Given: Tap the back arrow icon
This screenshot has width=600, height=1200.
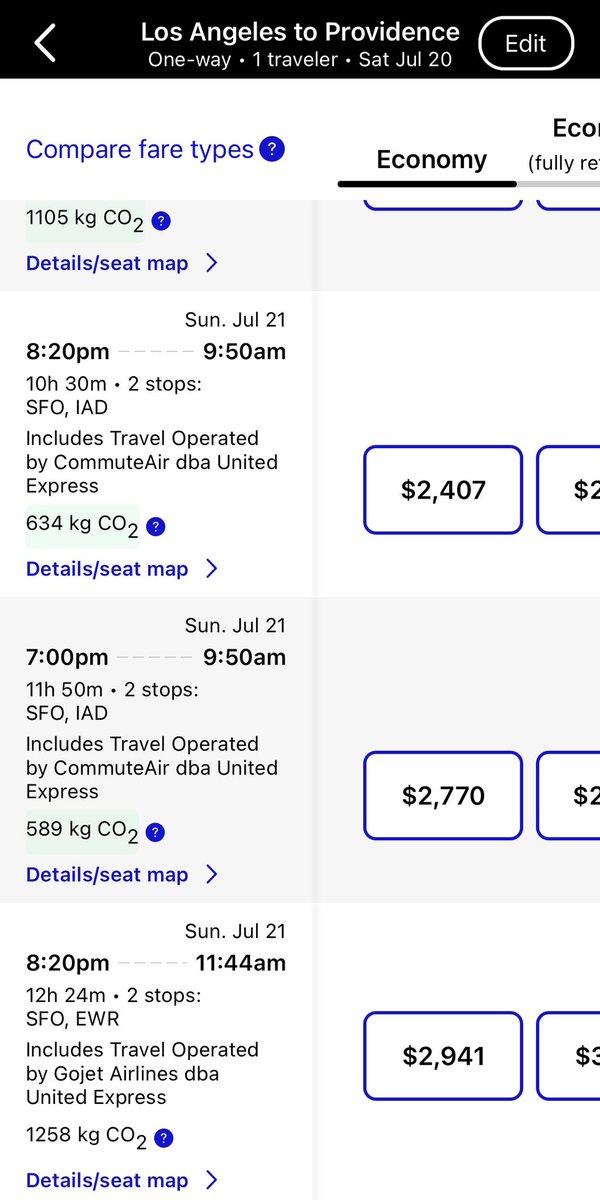Looking at the screenshot, I should tap(45, 43).
